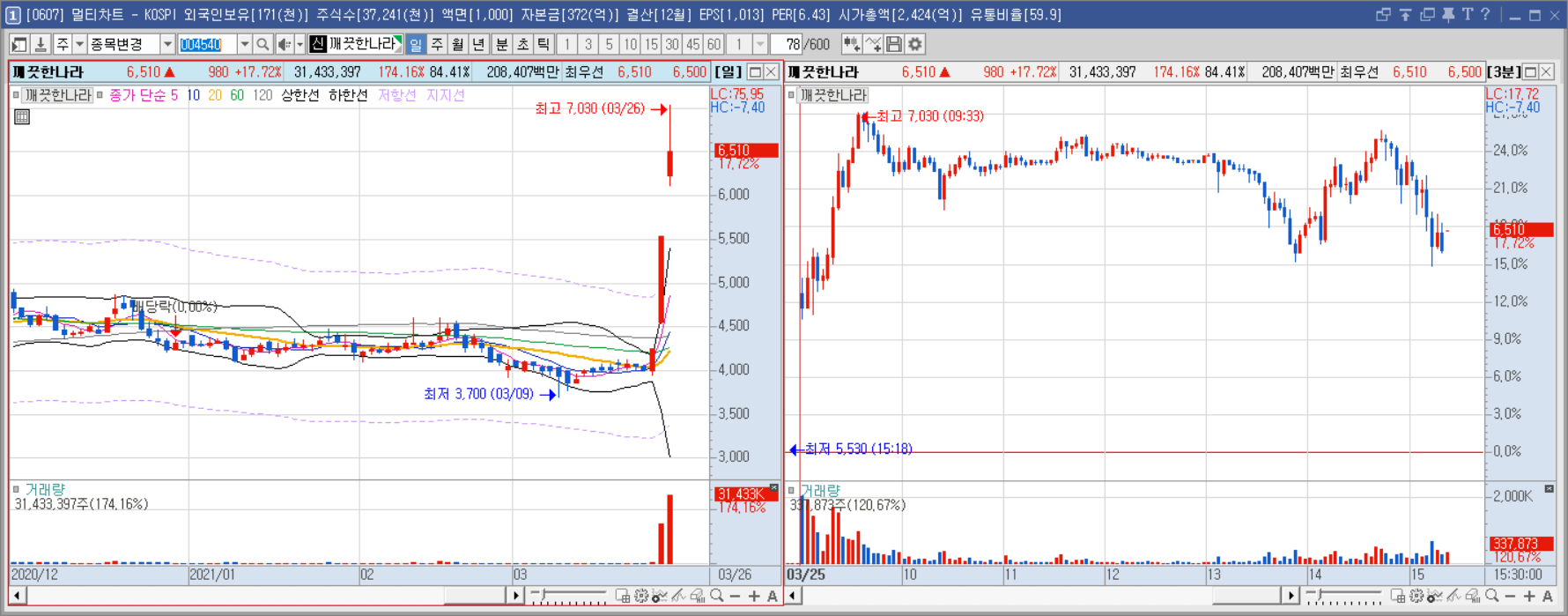1568x616 pixels.
Task: Click the 깨끗한나라 legend label in 3-minute chart
Action: click(x=833, y=95)
